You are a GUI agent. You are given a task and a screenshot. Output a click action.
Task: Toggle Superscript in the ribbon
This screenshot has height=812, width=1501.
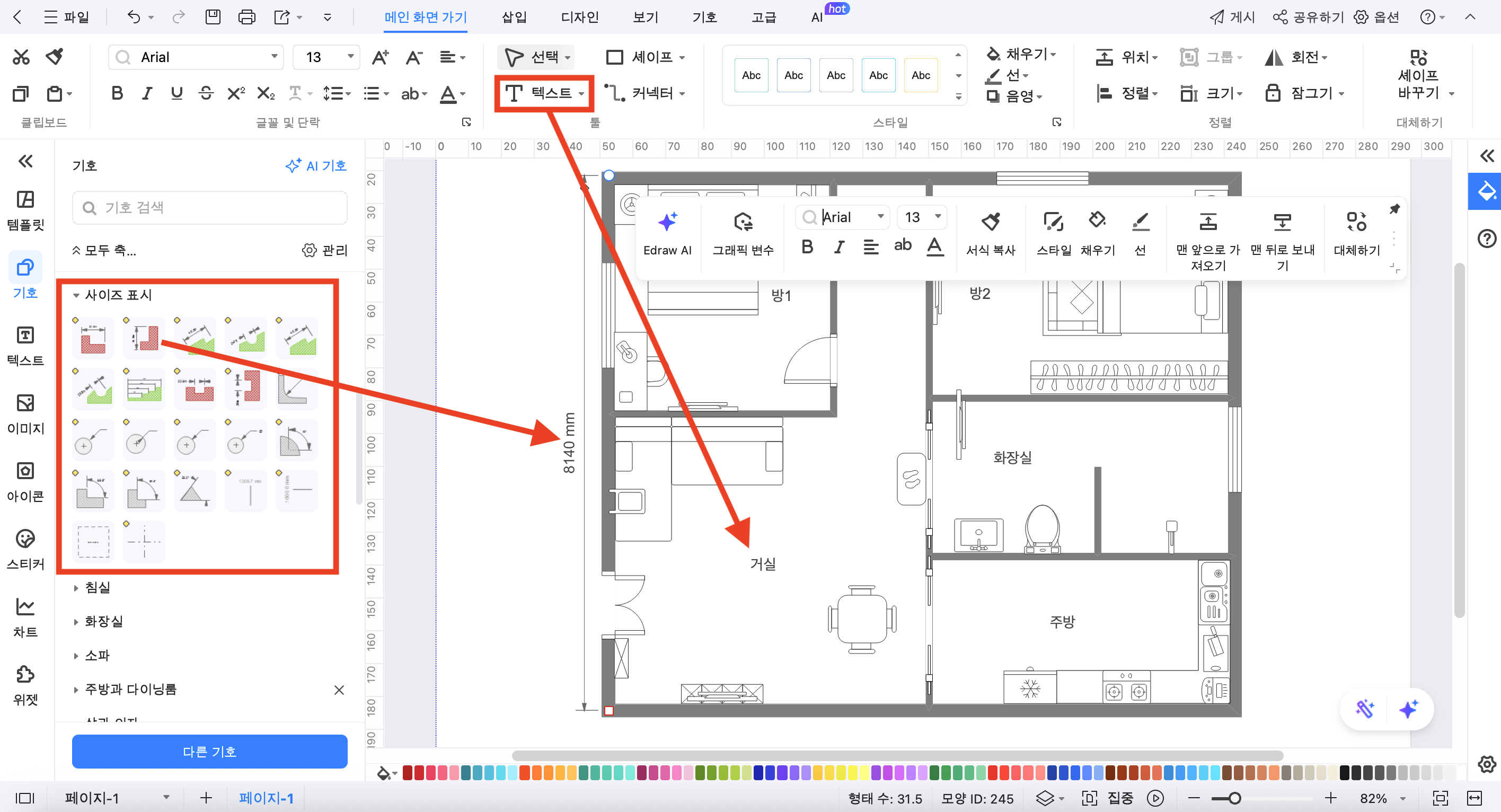pyautogui.click(x=236, y=93)
